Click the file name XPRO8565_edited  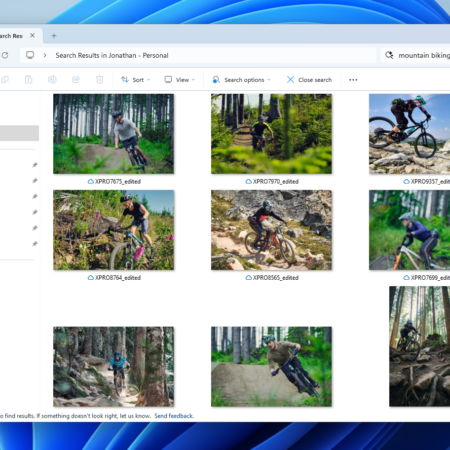[276, 278]
